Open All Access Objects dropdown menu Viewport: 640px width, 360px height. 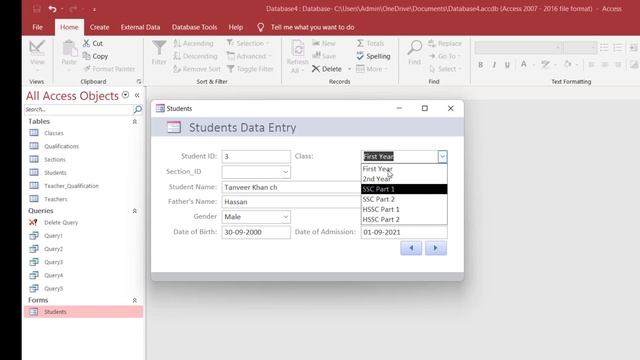(x=125, y=95)
